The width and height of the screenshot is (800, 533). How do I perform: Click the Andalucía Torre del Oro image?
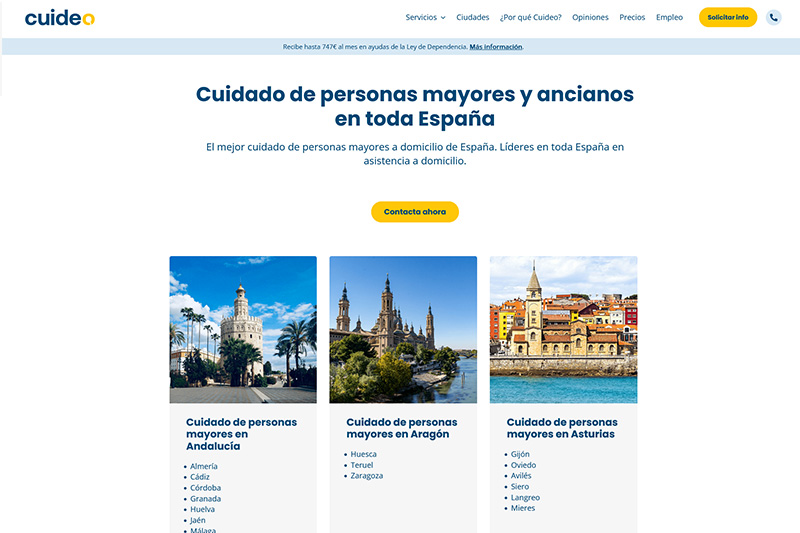coord(243,329)
